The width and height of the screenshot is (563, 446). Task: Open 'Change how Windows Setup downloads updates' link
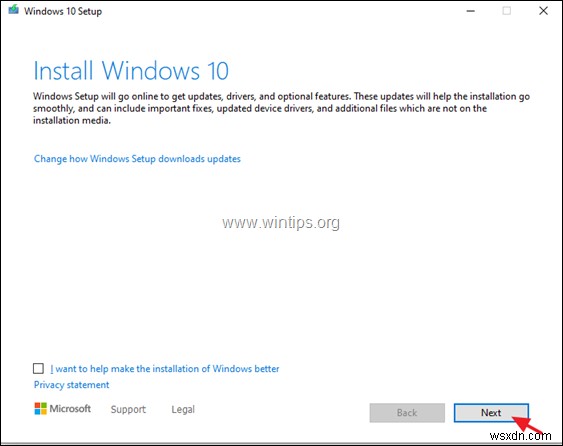(x=137, y=159)
